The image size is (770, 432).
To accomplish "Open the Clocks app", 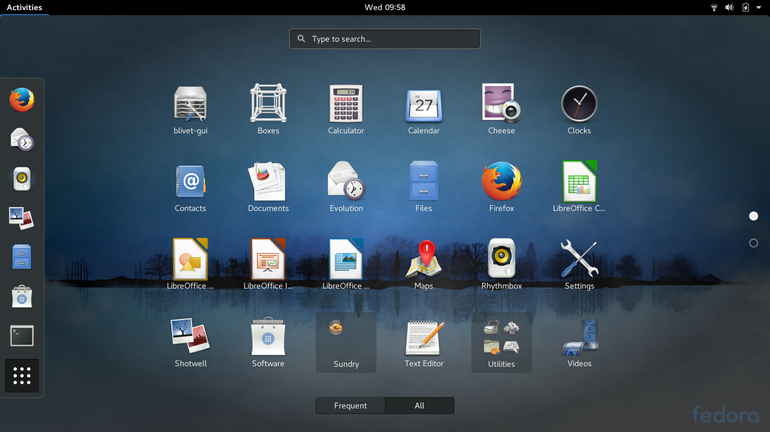I will 579,109.
